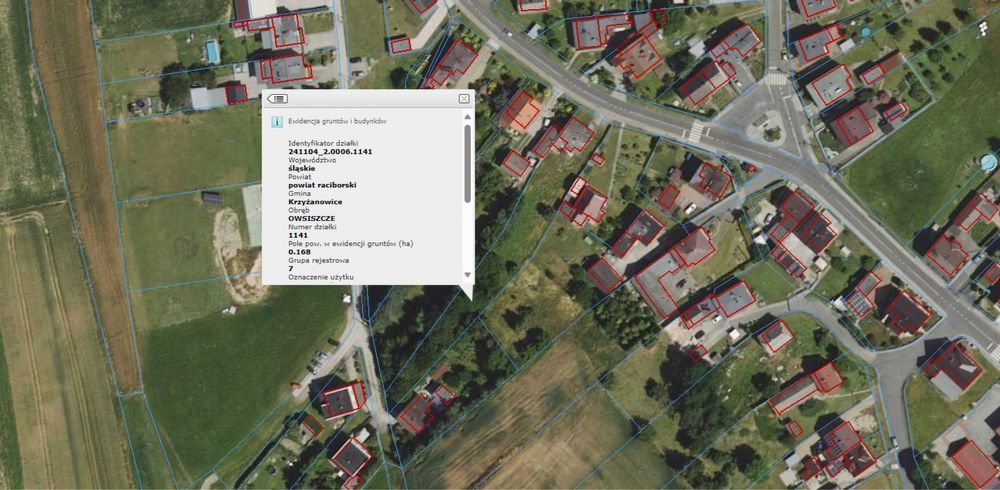
Task: Click the 'Obręb' label
Action: pos(298,210)
